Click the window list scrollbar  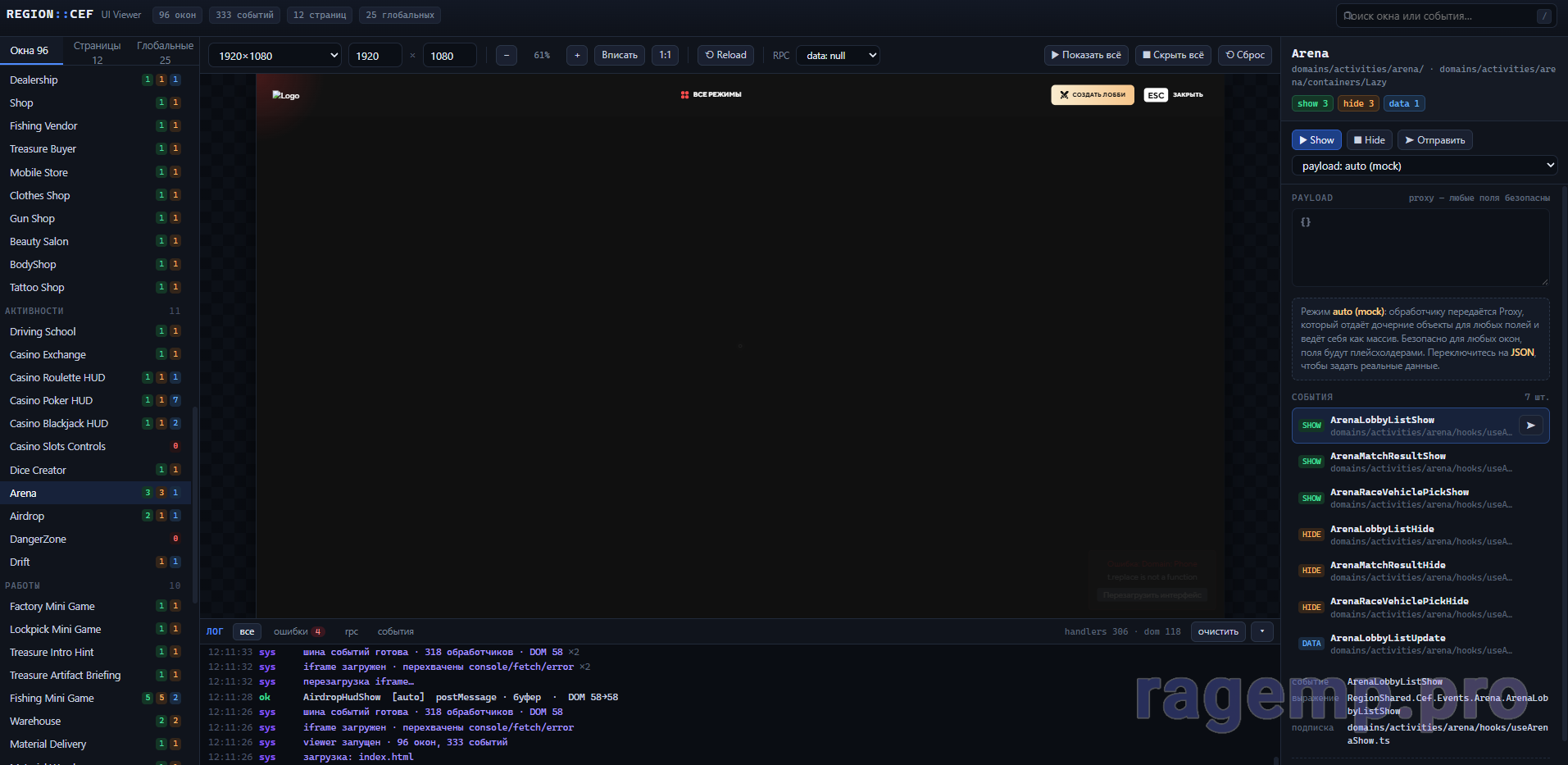coord(194,504)
